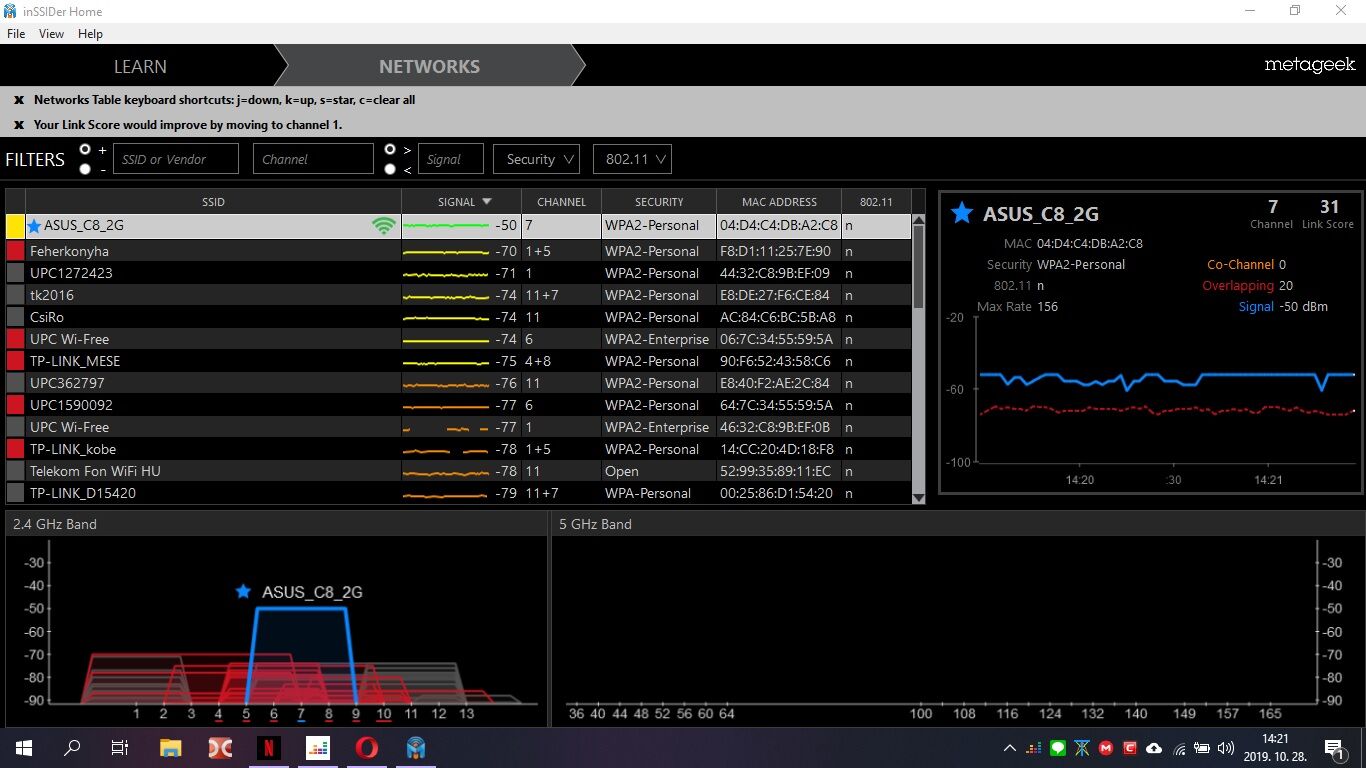Open the 802.11 filter dropdown
This screenshot has height=768, width=1366.
[632, 159]
